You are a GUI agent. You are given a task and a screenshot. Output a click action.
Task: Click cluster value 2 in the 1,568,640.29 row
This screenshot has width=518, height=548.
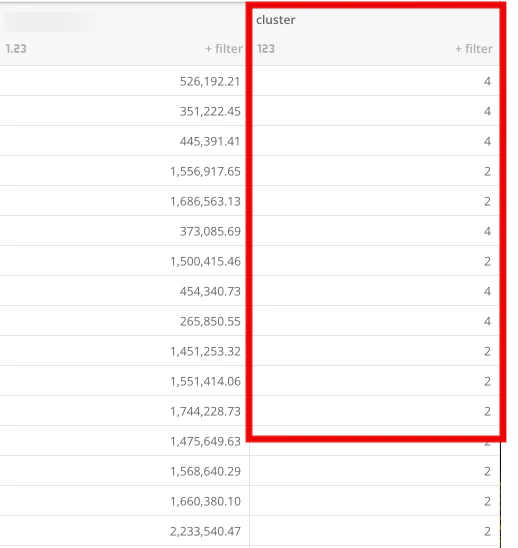point(487,471)
